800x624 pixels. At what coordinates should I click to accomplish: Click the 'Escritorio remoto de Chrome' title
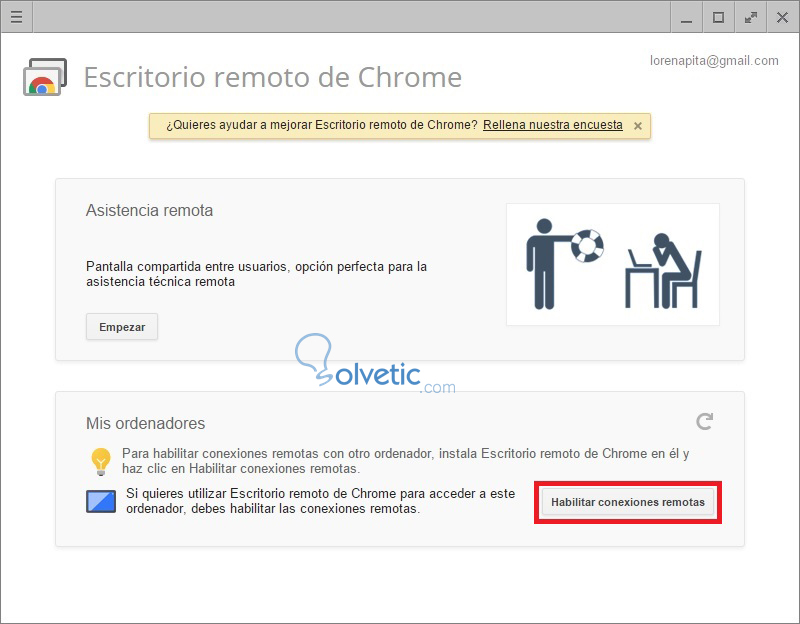click(x=273, y=77)
